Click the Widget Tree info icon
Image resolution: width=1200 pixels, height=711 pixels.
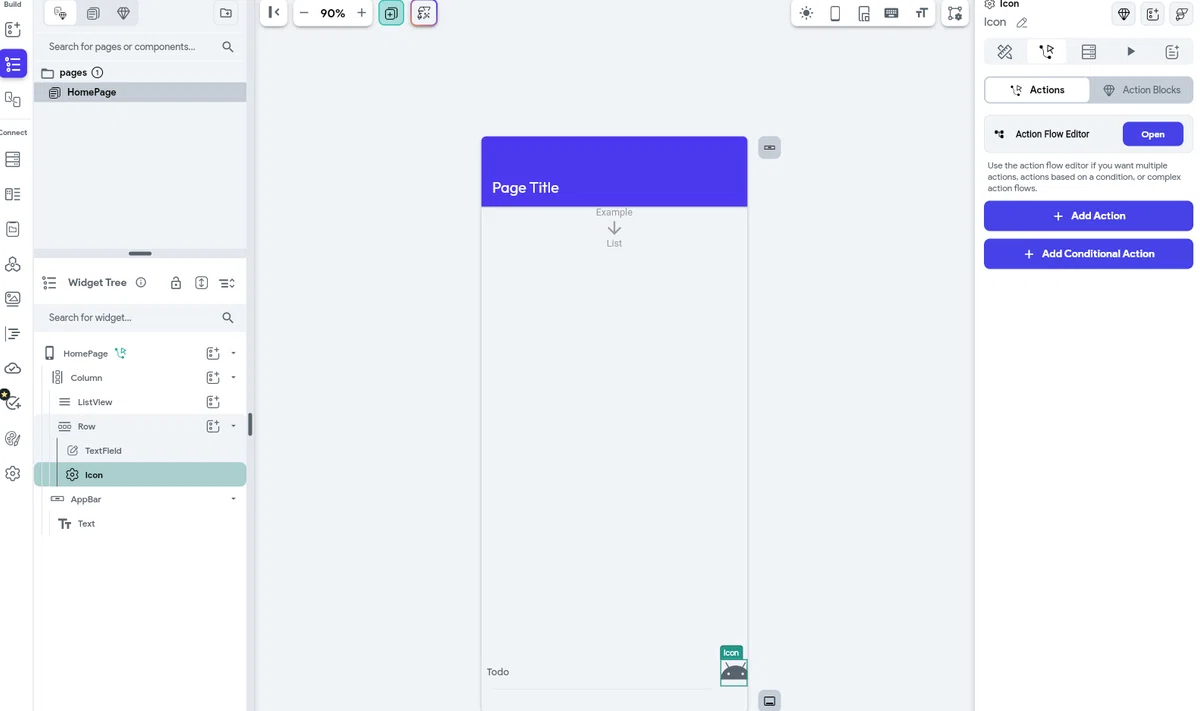141,283
